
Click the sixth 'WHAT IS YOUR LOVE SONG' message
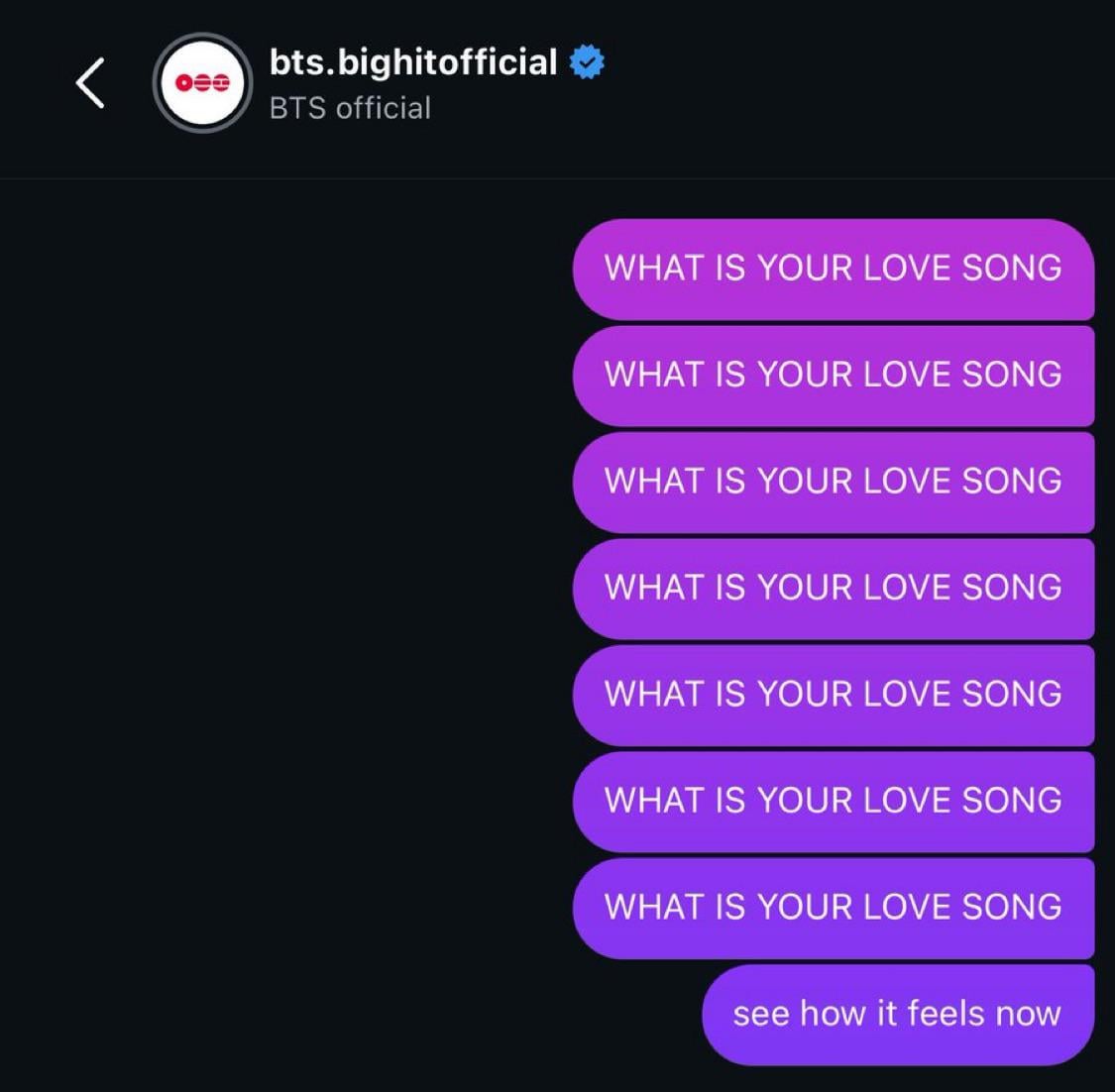click(834, 801)
